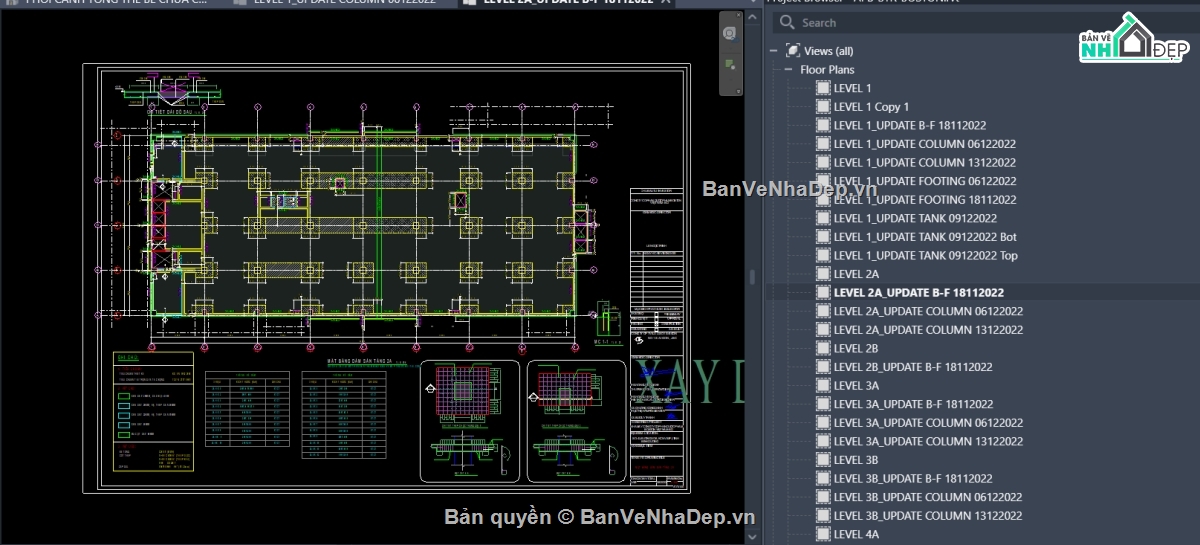Select active view LEVEL 2A_UPDATE B-F 18112022
Viewport: 1200px width, 545px height.
[918, 293]
